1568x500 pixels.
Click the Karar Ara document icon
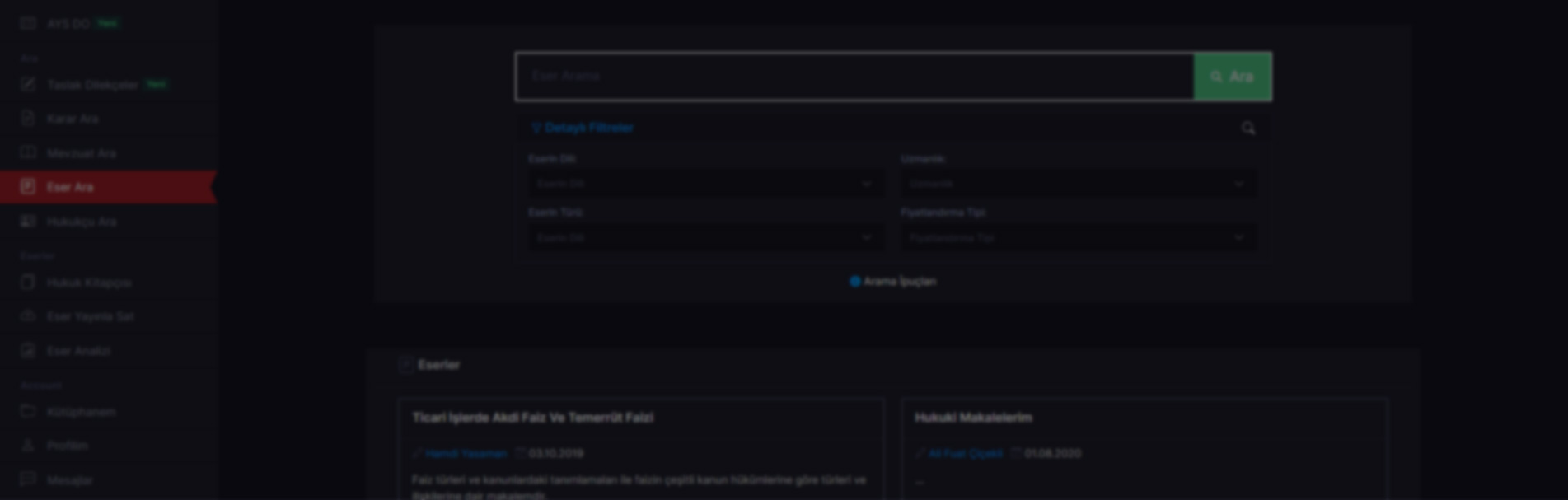click(x=28, y=118)
